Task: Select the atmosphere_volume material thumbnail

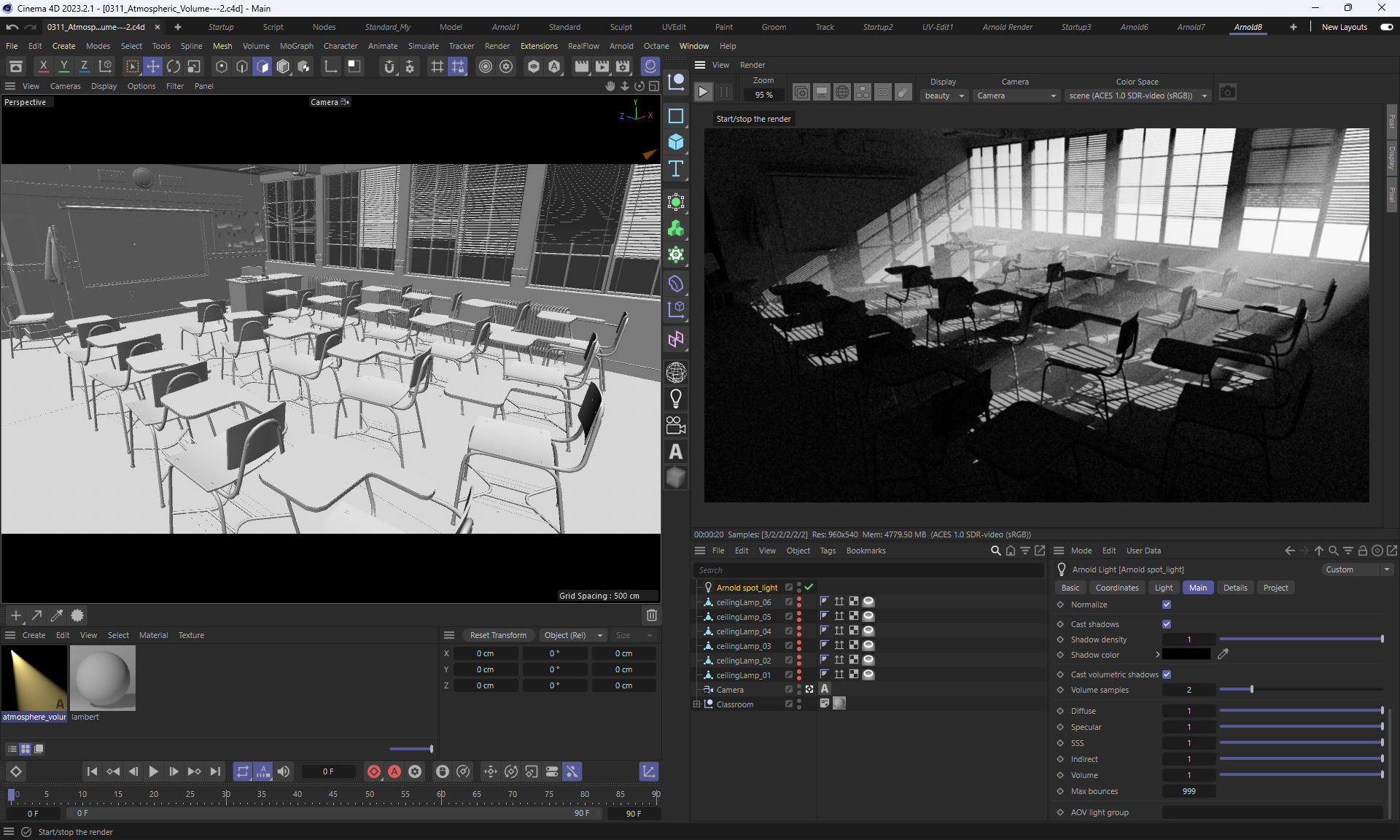Action: (34, 678)
